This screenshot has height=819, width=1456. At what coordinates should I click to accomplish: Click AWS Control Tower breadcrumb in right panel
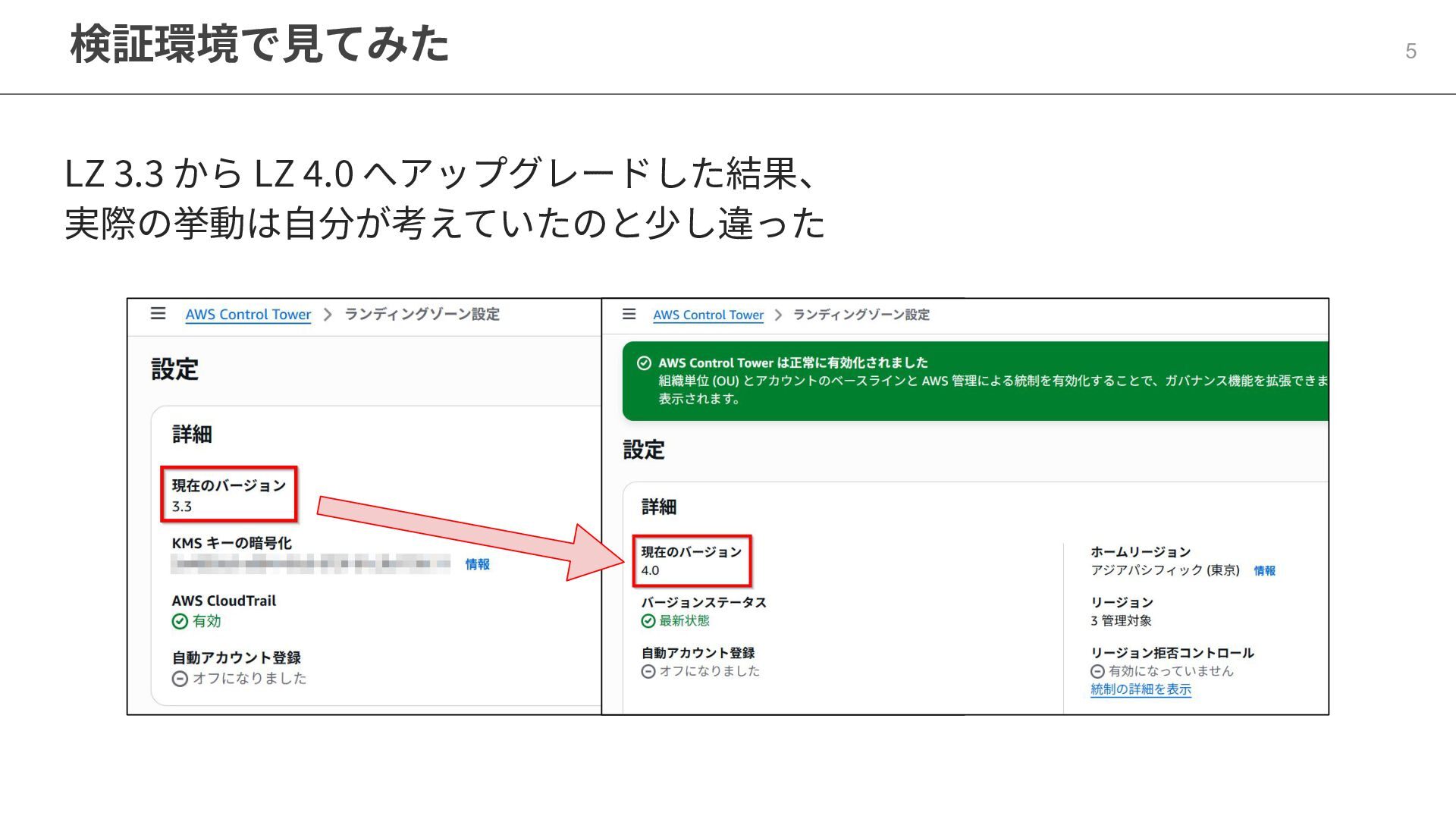708,315
